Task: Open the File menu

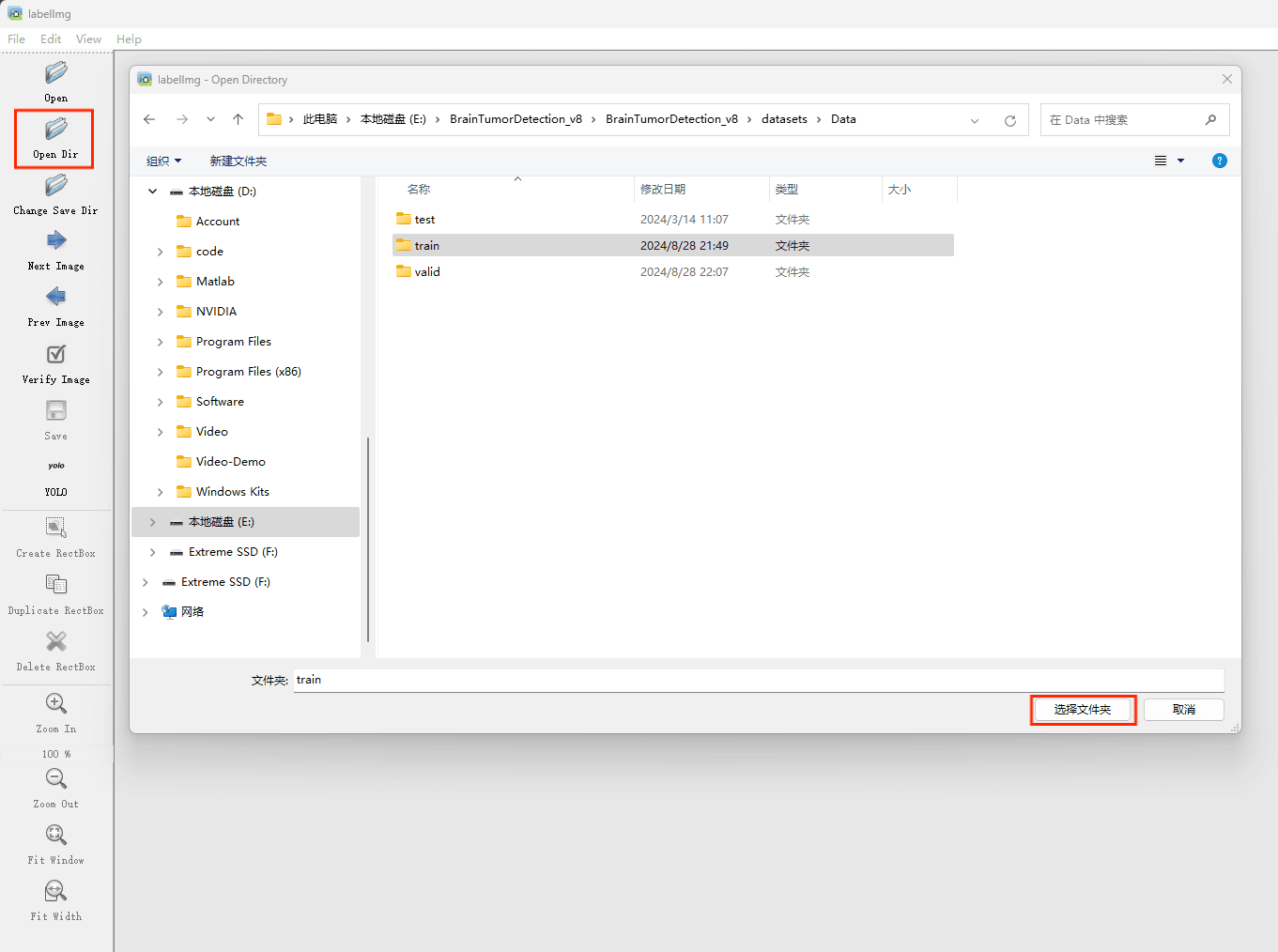Action: tap(17, 39)
